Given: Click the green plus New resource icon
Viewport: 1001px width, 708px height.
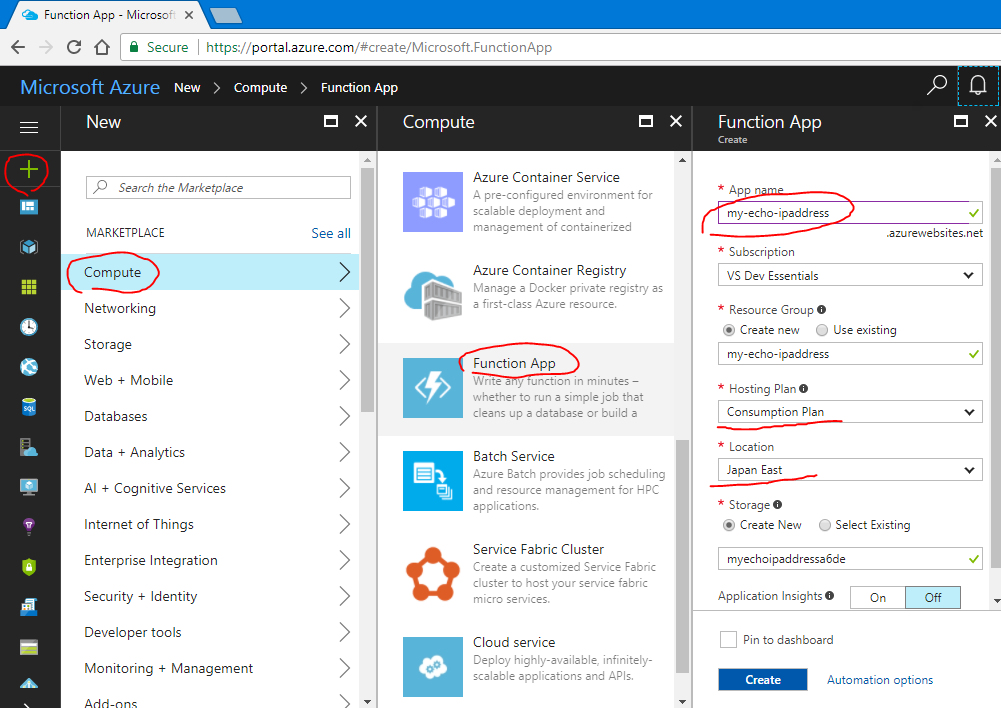Looking at the screenshot, I should point(29,170).
